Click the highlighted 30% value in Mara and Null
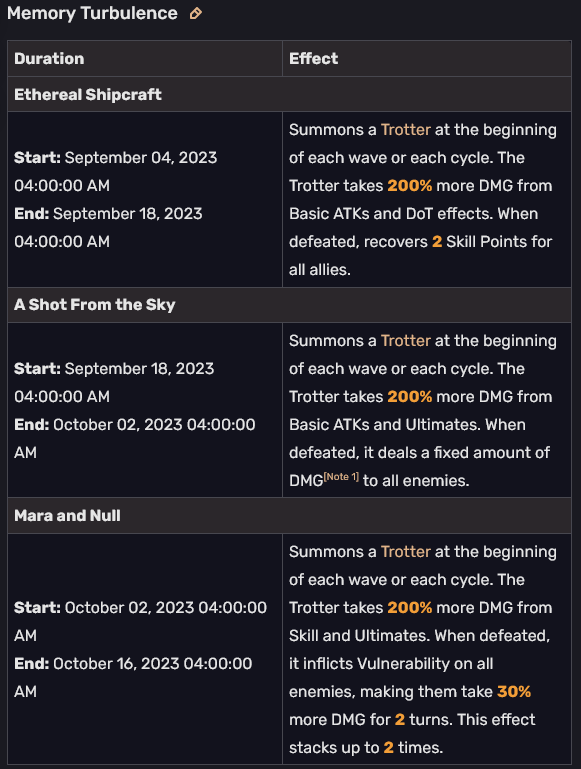The width and height of the screenshot is (581, 769). (514, 692)
